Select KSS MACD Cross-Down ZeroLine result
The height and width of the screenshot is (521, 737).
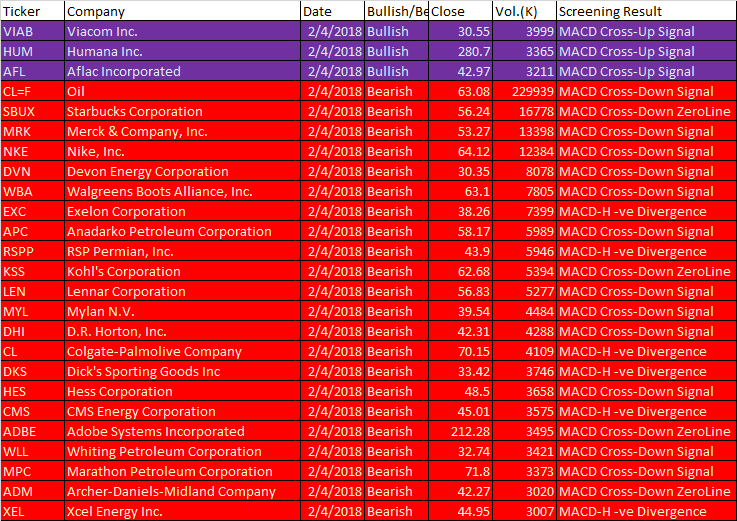646,271
